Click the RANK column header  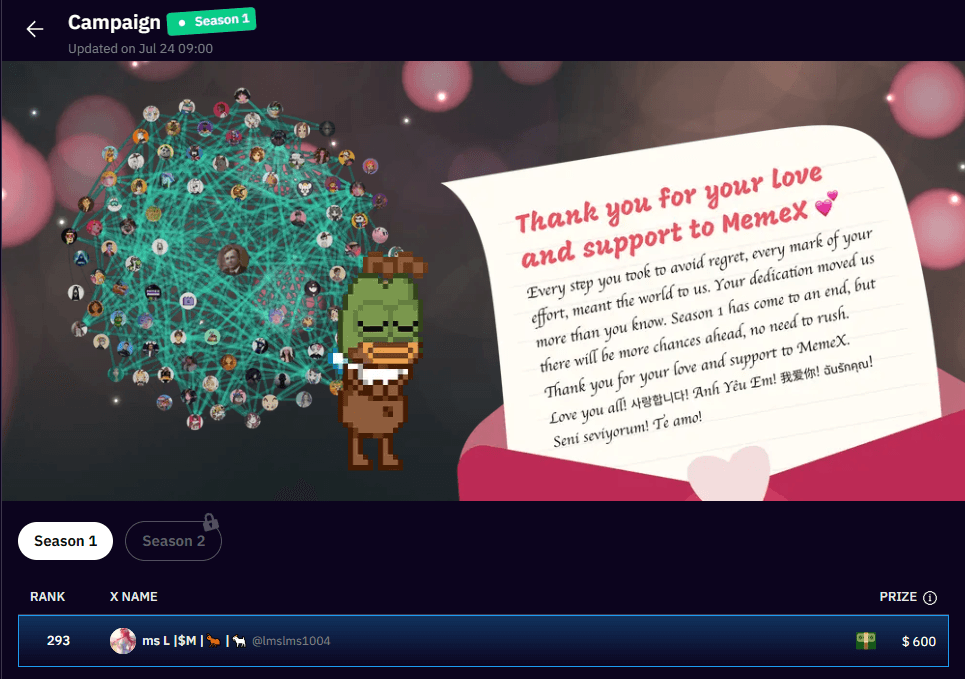47,597
